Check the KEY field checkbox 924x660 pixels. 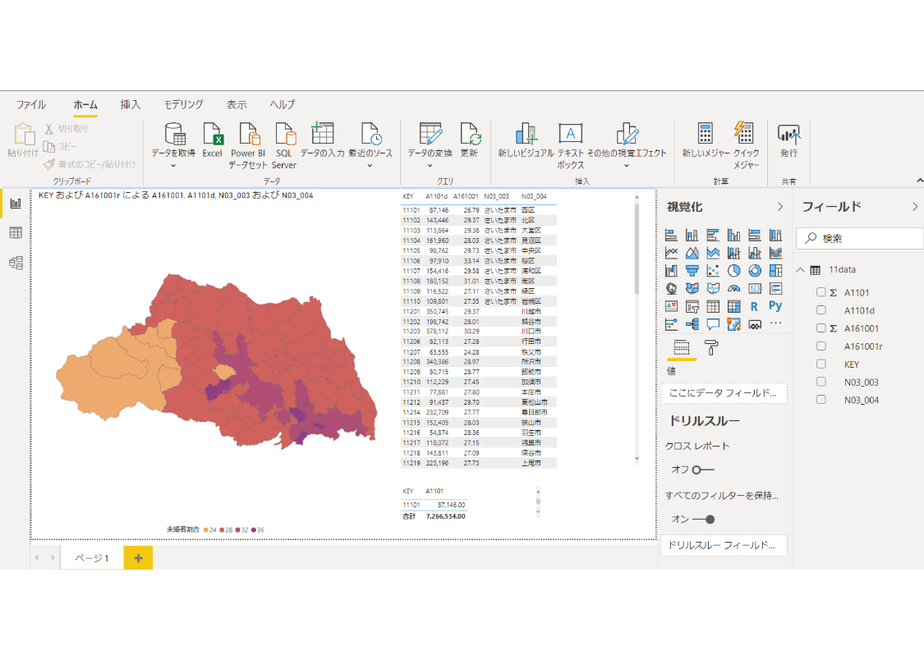pyautogui.click(x=821, y=364)
